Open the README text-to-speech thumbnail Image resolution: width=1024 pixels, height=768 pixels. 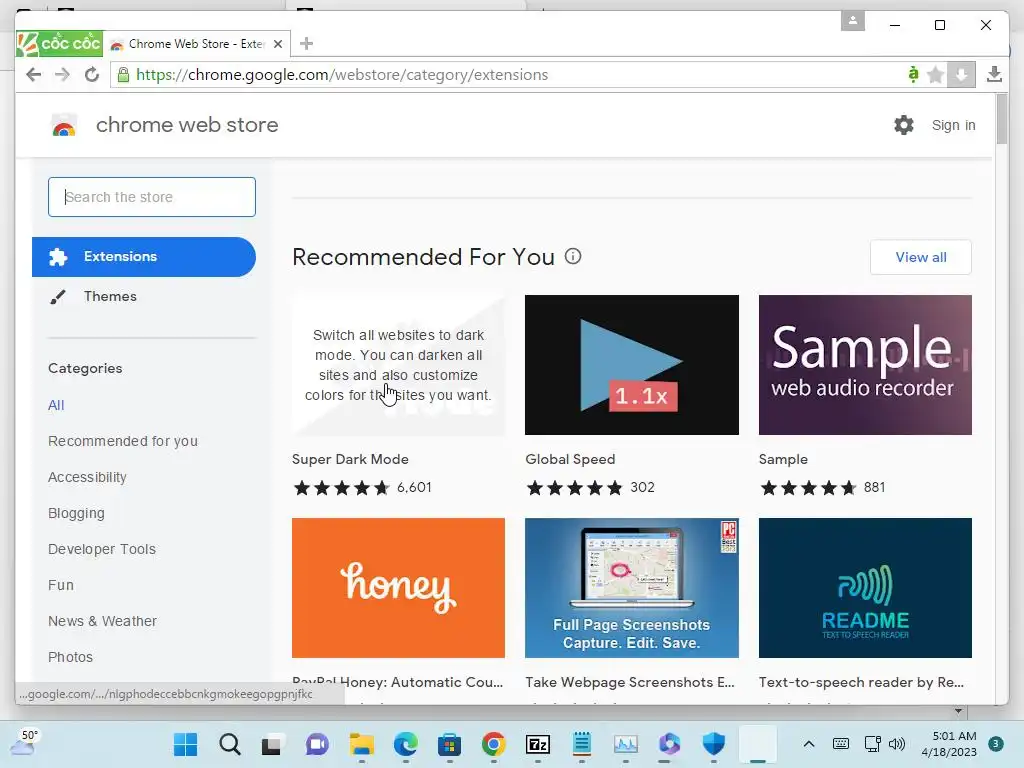(x=865, y=588)
